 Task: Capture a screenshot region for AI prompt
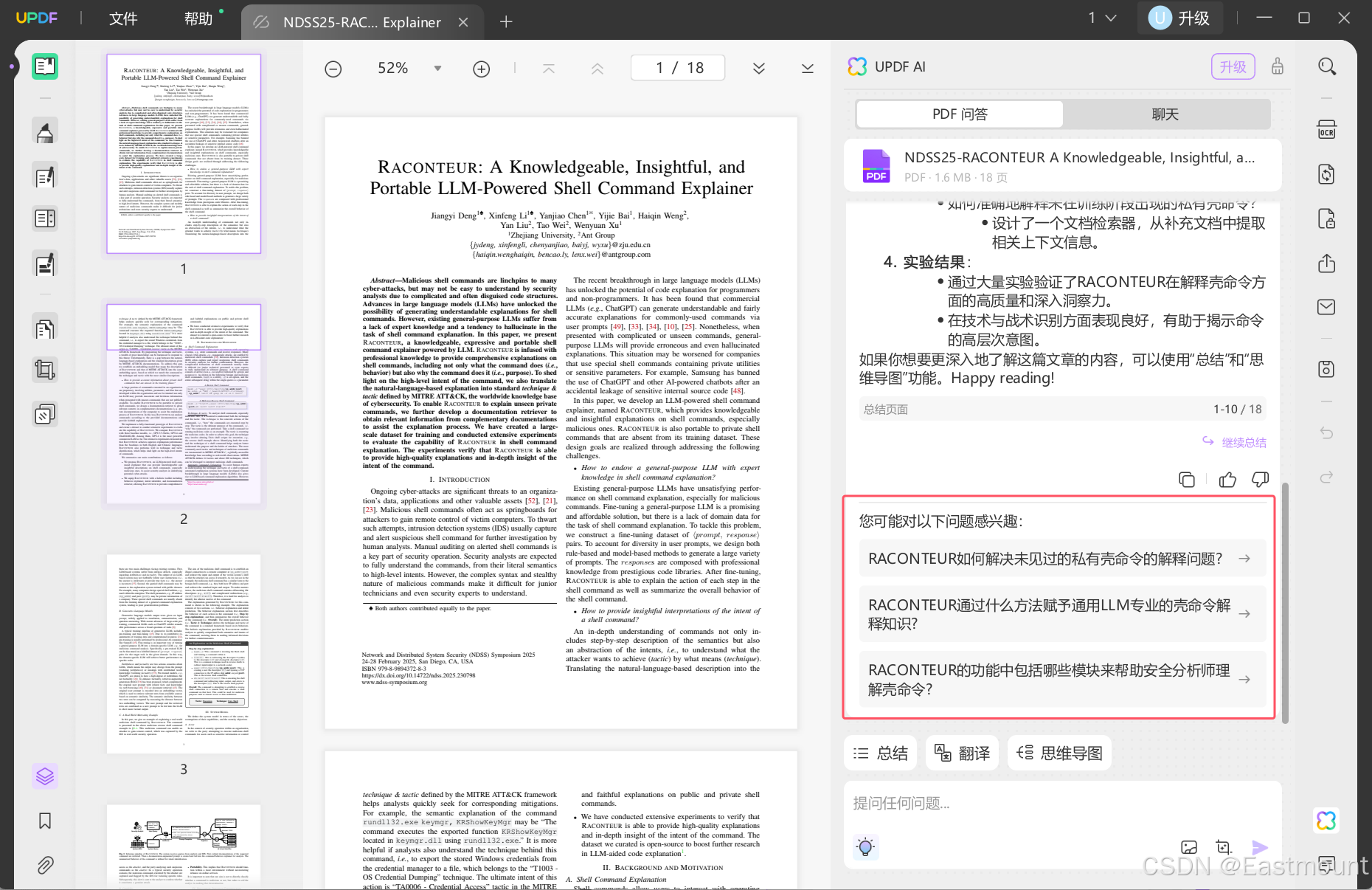click(1224, 847)
